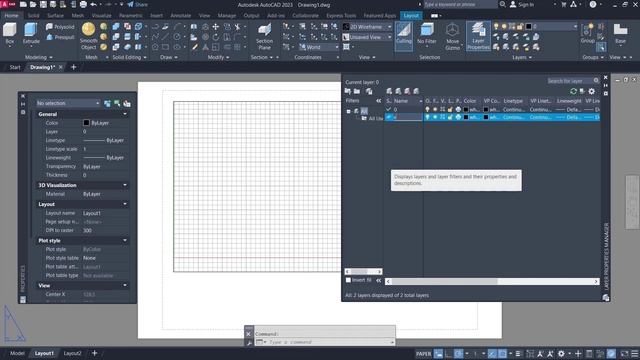The image size is (640, 360).
Task: Switch to the Solid ribbon tab
Action: (33, 16)
